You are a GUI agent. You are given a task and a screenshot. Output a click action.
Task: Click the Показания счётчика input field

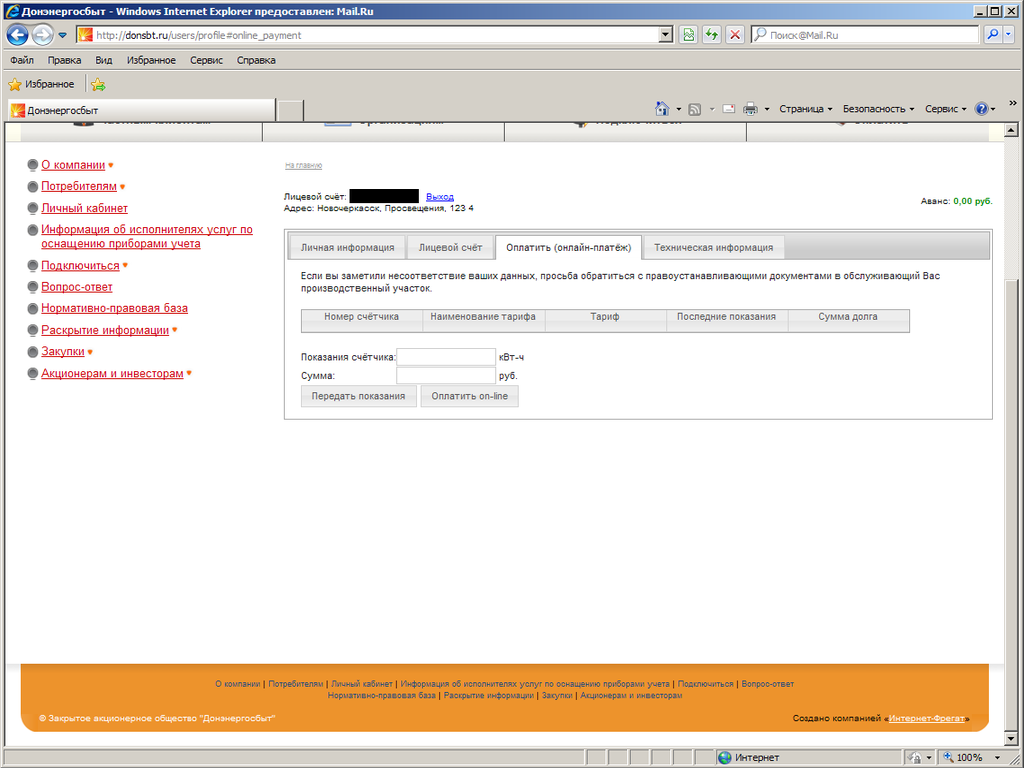tap(446, 357)
